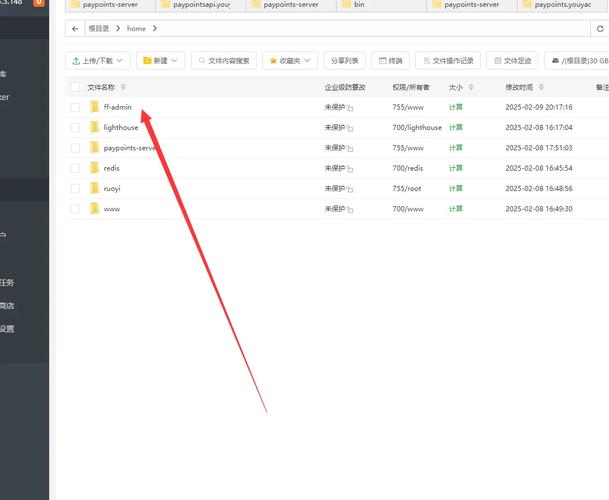
Task: Refresh the file list with the reload icon
Action: 600,29
